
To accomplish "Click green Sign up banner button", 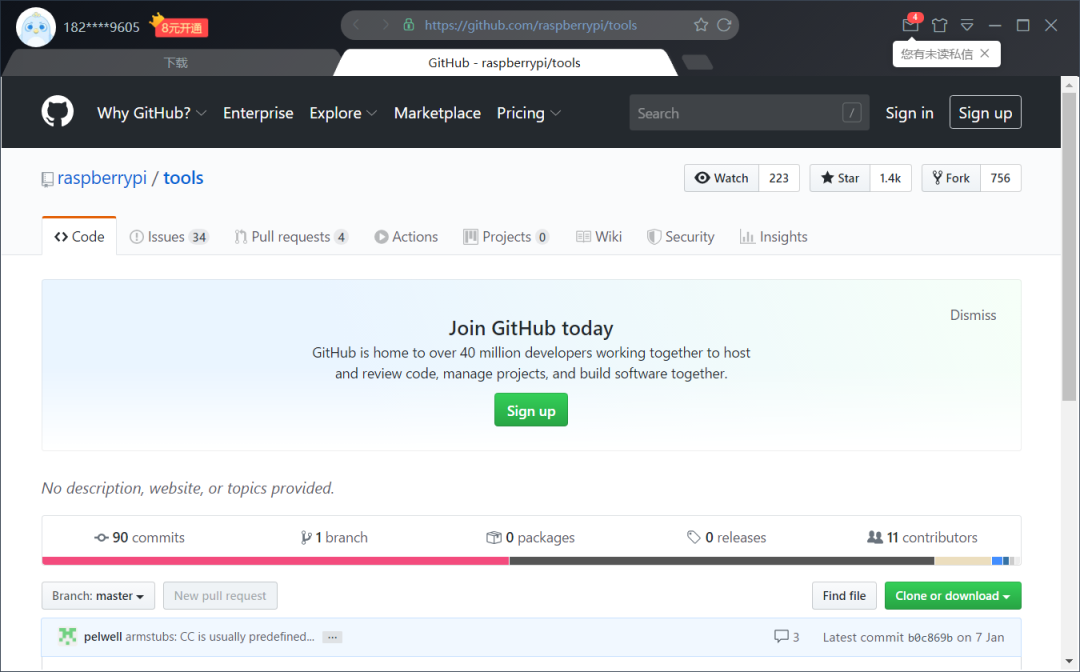I will [x=531, y=410].
